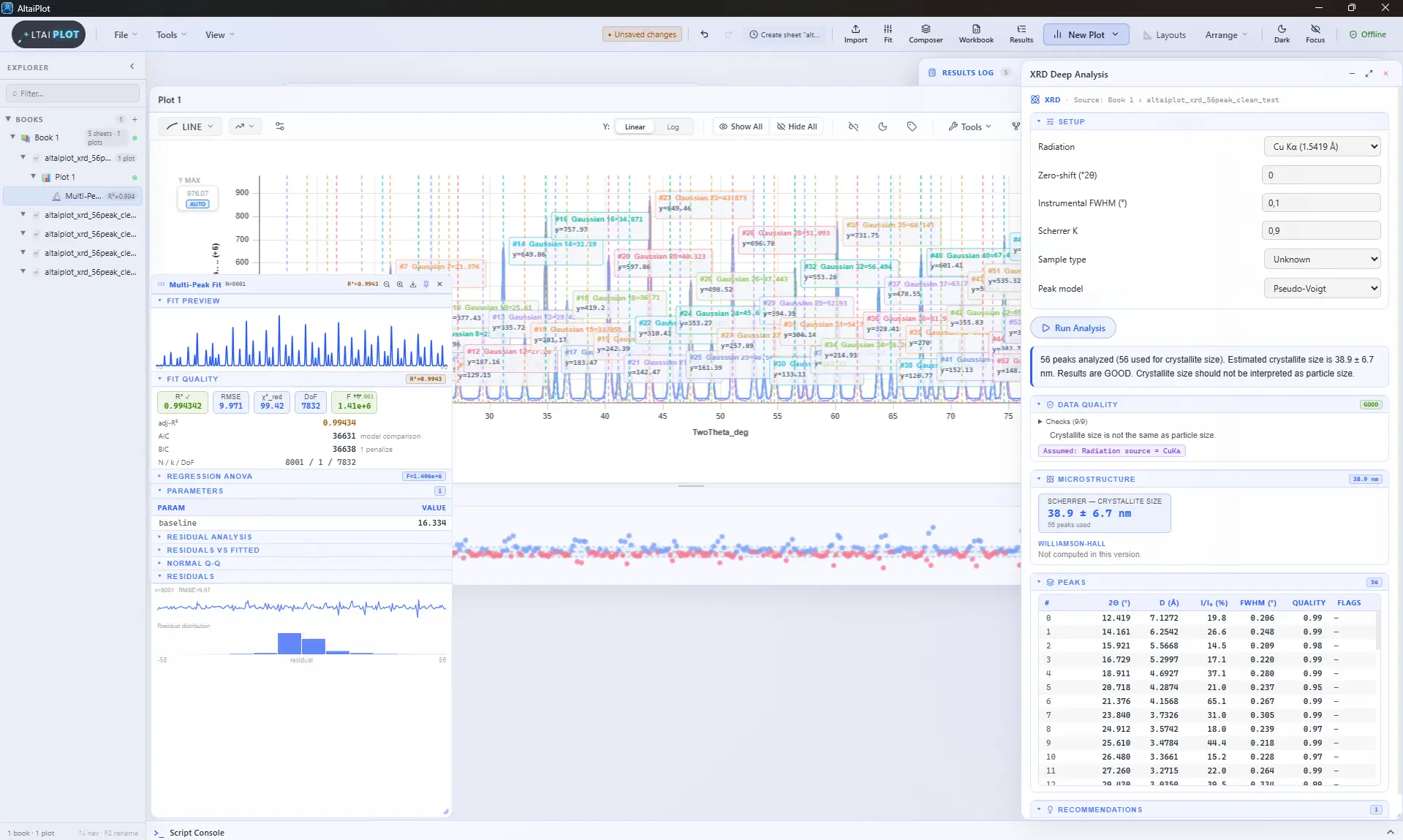Toggle the green status dot for Book 1

[135, 137]
